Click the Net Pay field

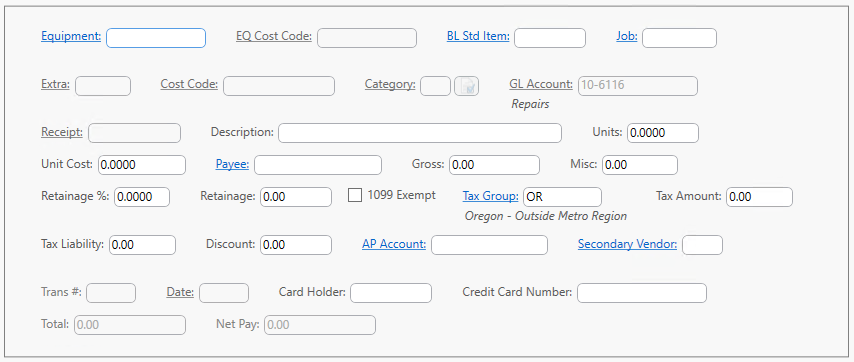click(x=320, y=325)
